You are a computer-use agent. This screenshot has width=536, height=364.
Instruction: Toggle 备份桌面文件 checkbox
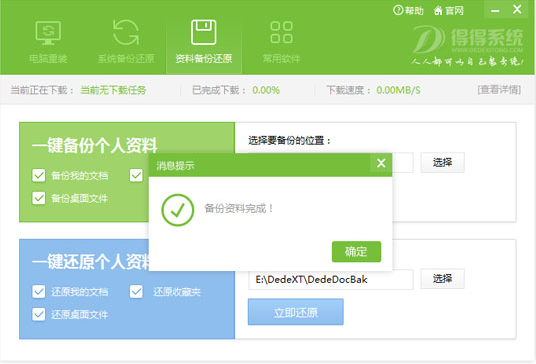(x=39, y=198)
